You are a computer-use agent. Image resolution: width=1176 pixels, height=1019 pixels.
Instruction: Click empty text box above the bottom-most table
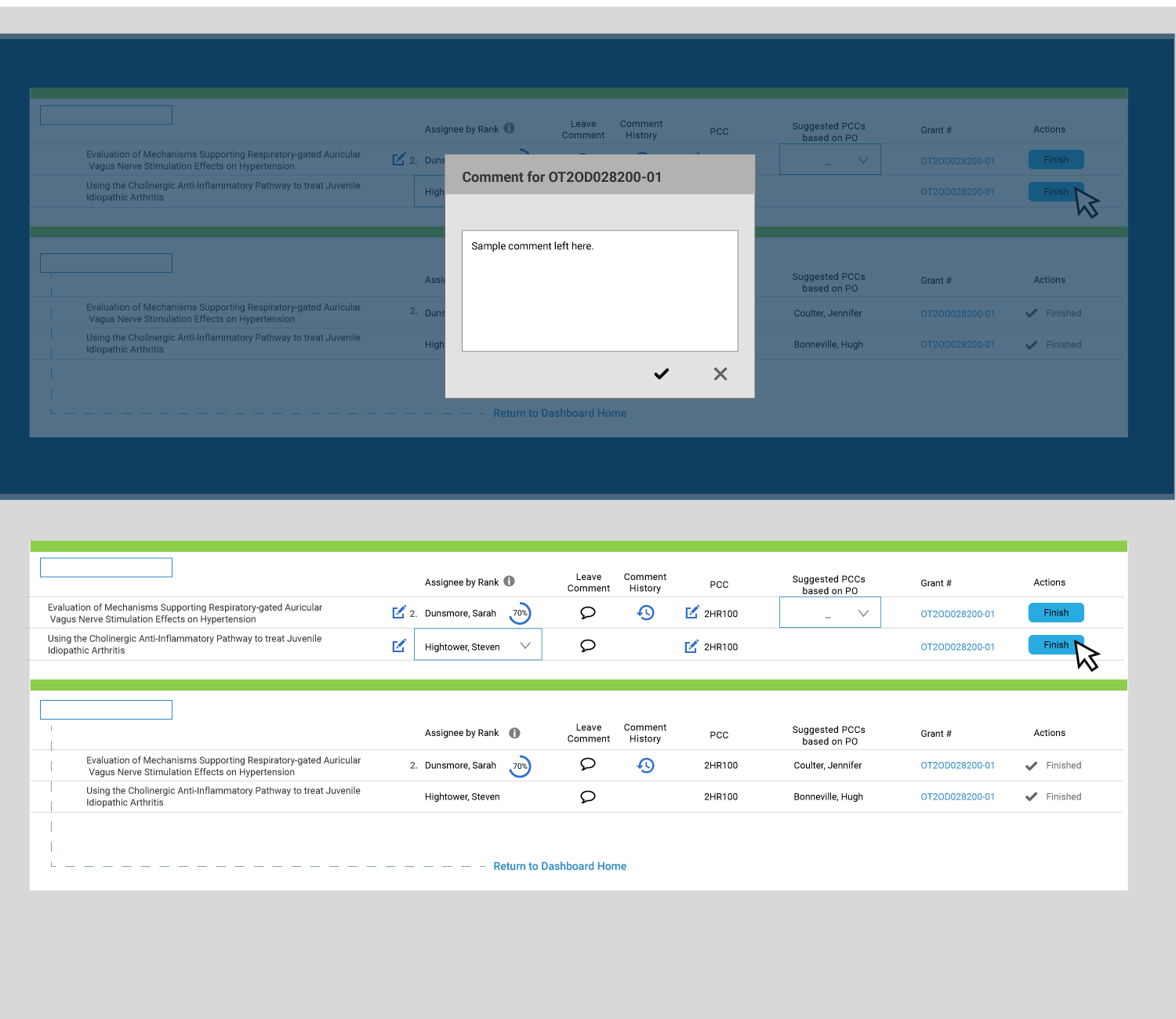coord(106,709)
